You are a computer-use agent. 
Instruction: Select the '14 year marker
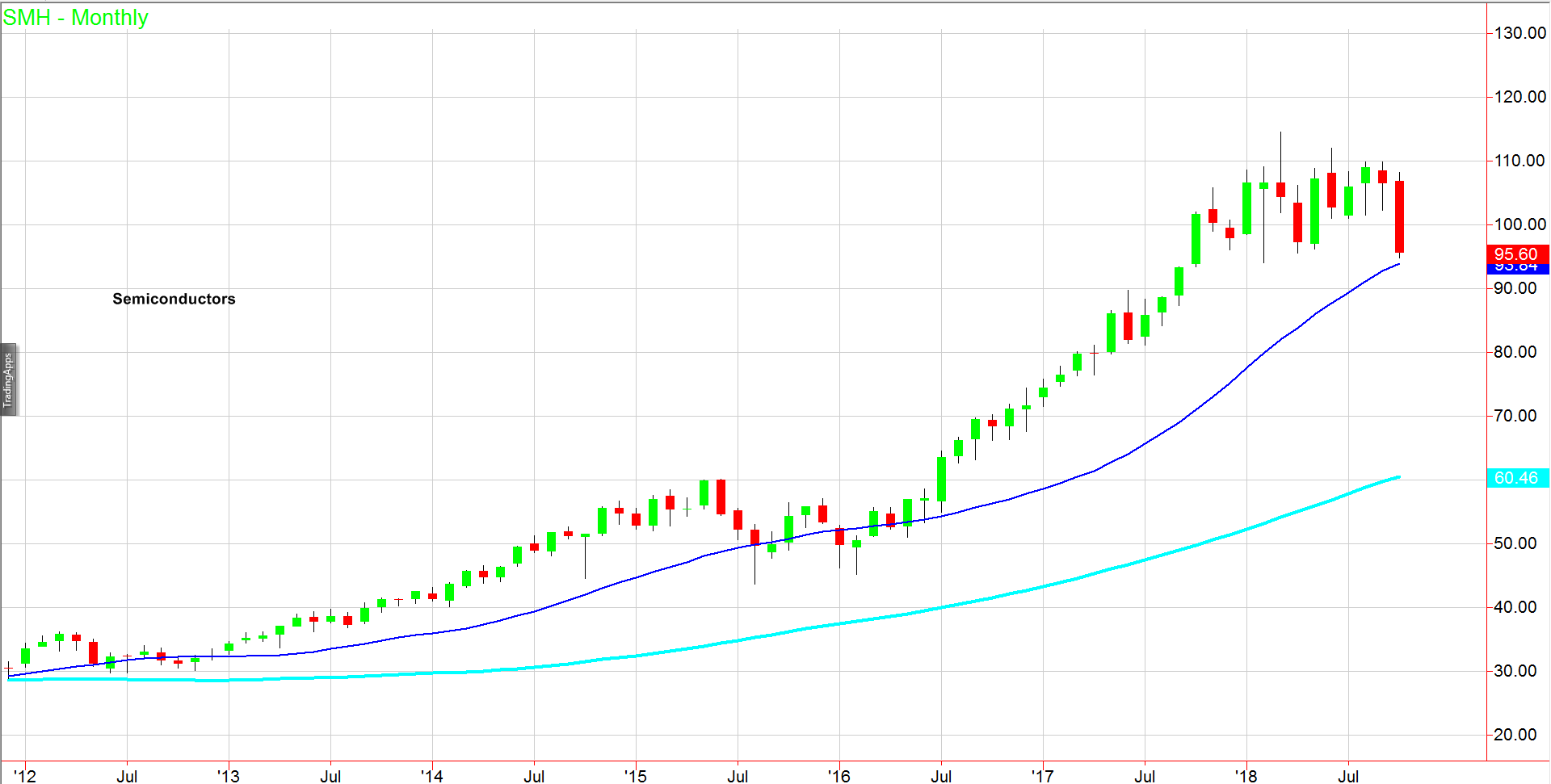click(x=432, y=776)
